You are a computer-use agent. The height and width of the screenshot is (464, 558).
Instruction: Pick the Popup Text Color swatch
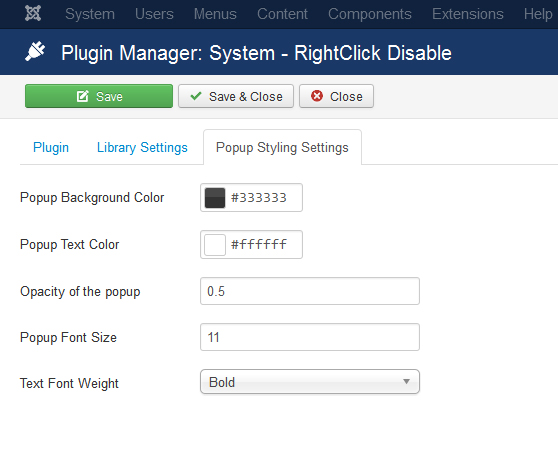coord(215,245)
